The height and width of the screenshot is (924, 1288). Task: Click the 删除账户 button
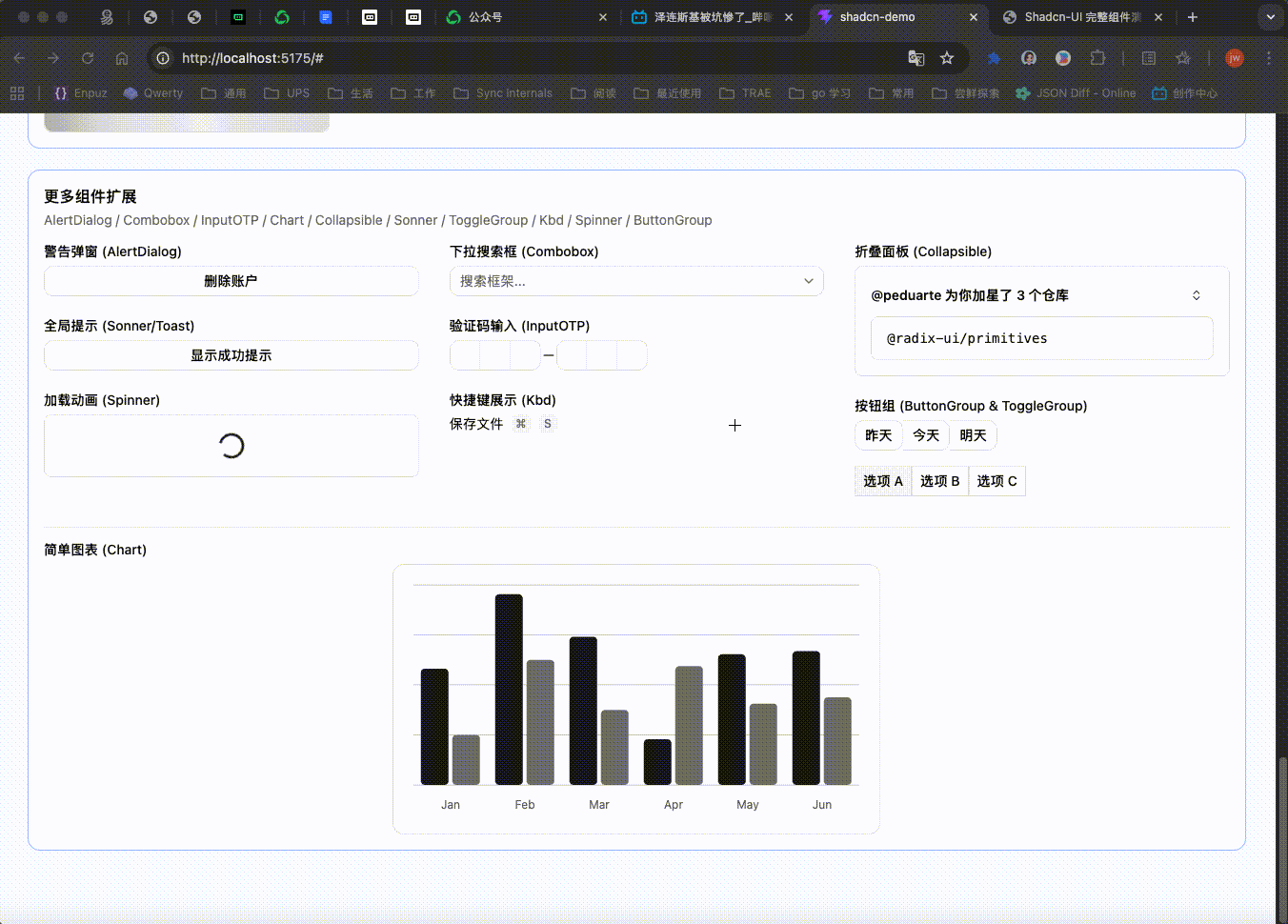pos(231,281)
